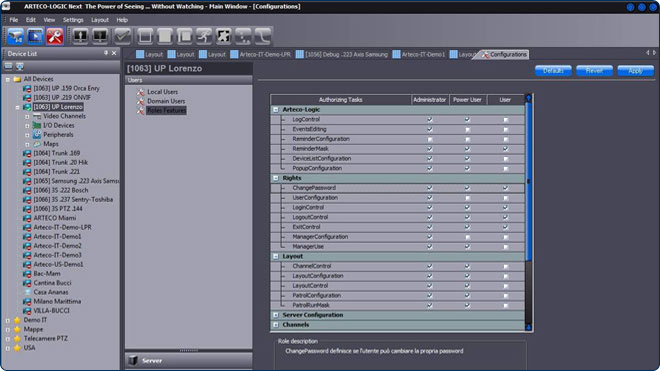The image size is (660, 371).
Task: Click the Local Users icon
Action: coord(140,92)
